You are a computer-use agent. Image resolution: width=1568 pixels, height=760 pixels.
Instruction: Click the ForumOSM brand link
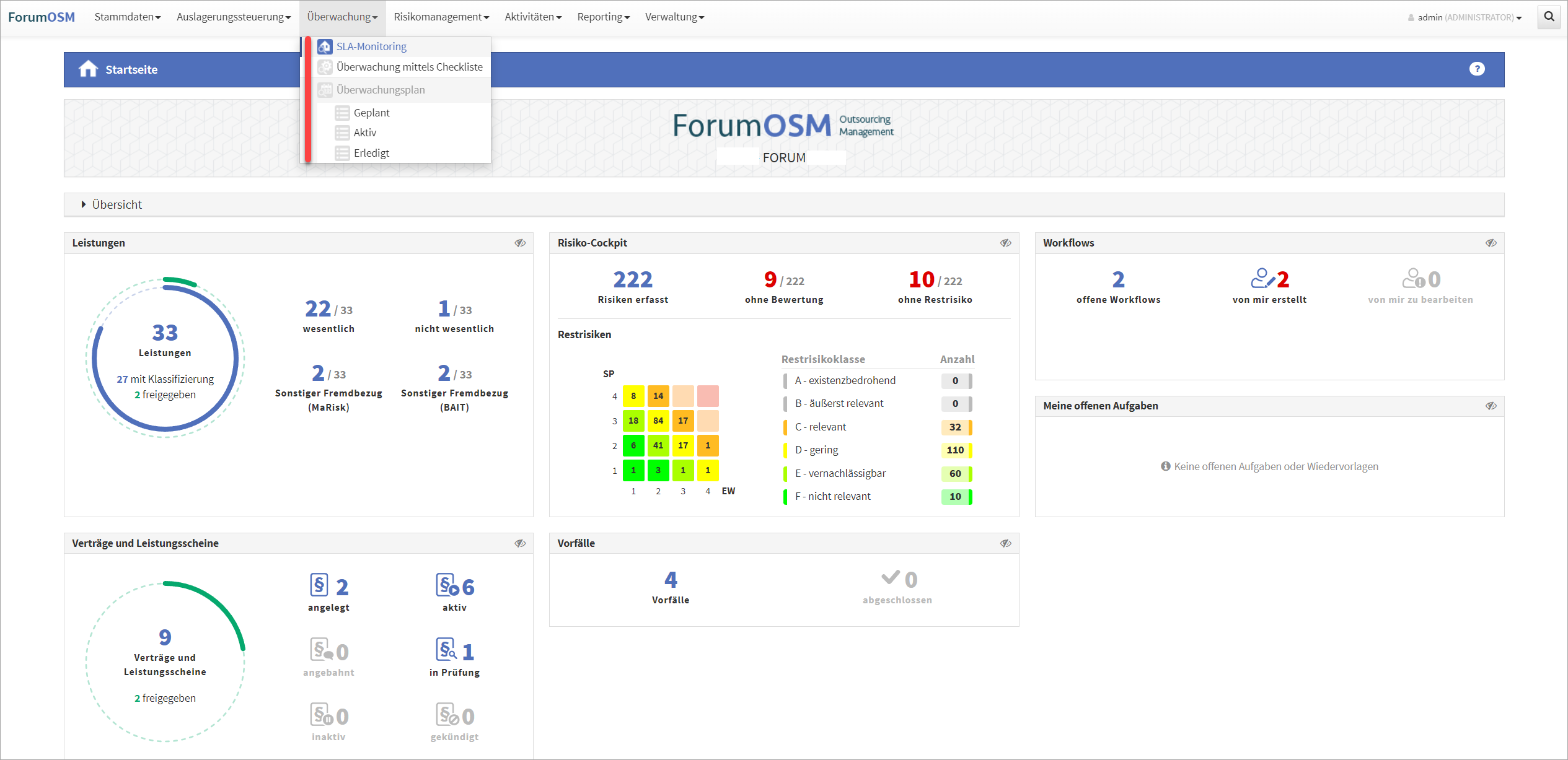pyautogui.click(x=42, y=17)
